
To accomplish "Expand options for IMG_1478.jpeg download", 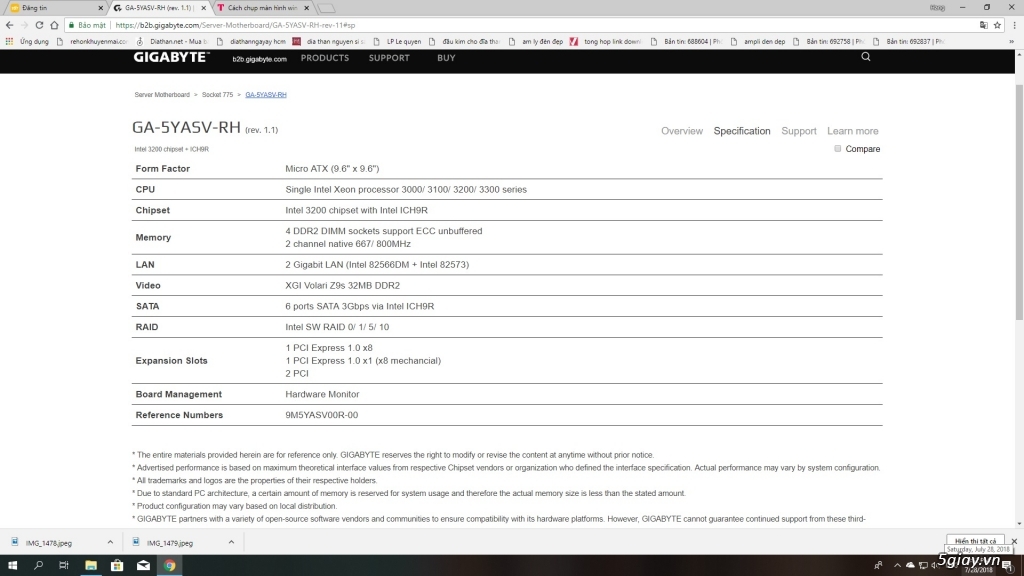I will tap(109, 540).
